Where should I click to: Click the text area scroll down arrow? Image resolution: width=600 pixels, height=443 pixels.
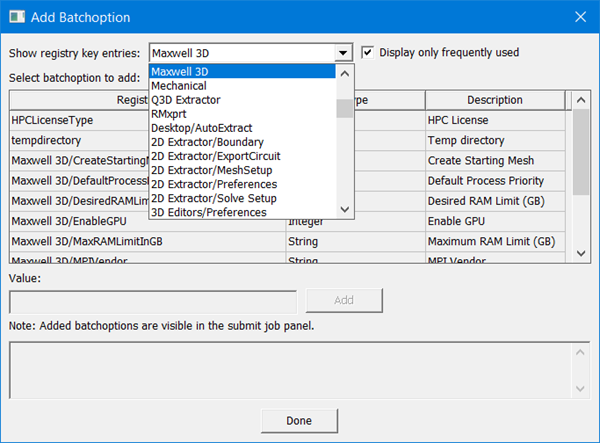(580, 389)
